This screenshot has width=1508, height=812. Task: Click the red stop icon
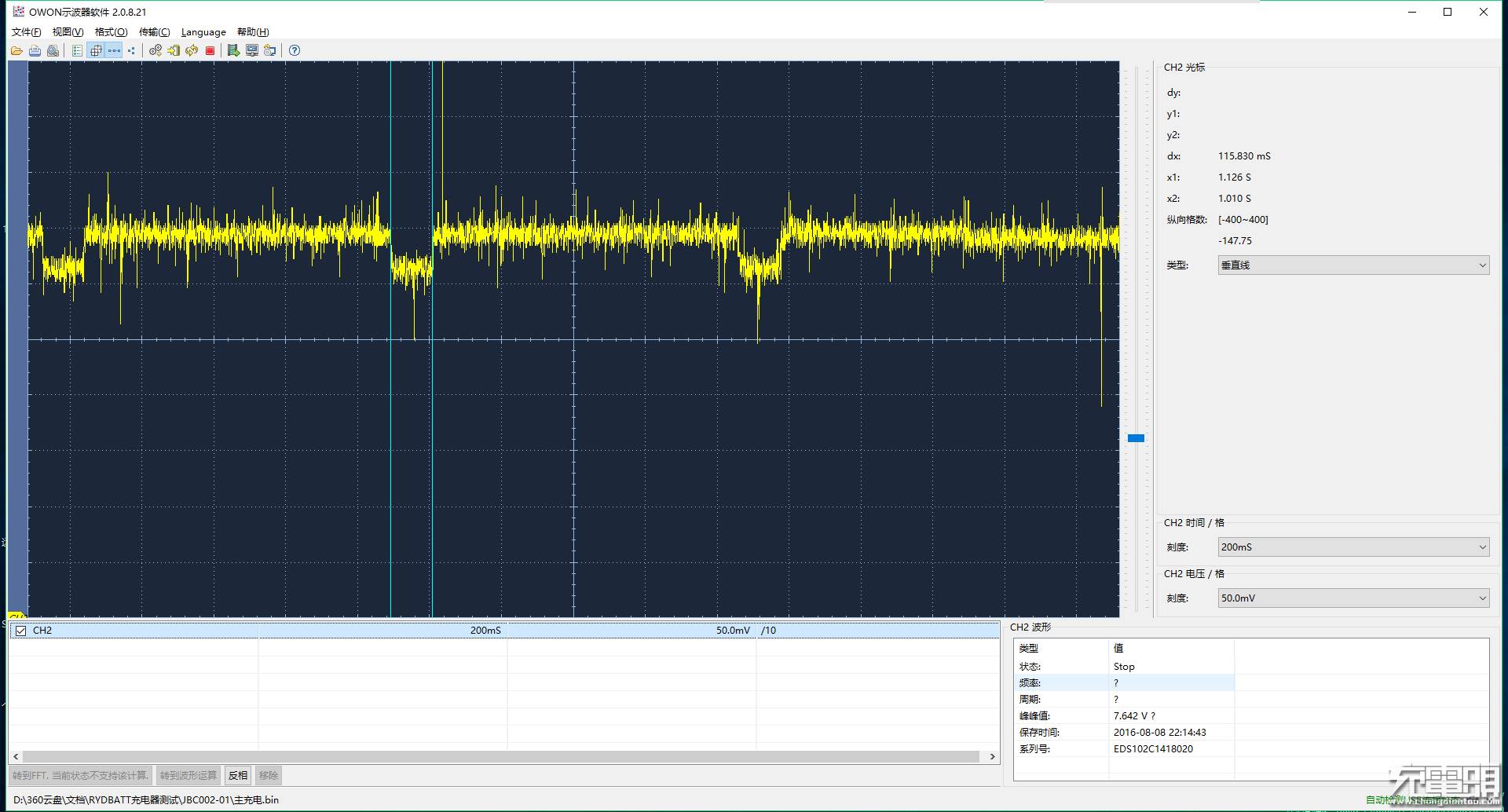point(210,50)
